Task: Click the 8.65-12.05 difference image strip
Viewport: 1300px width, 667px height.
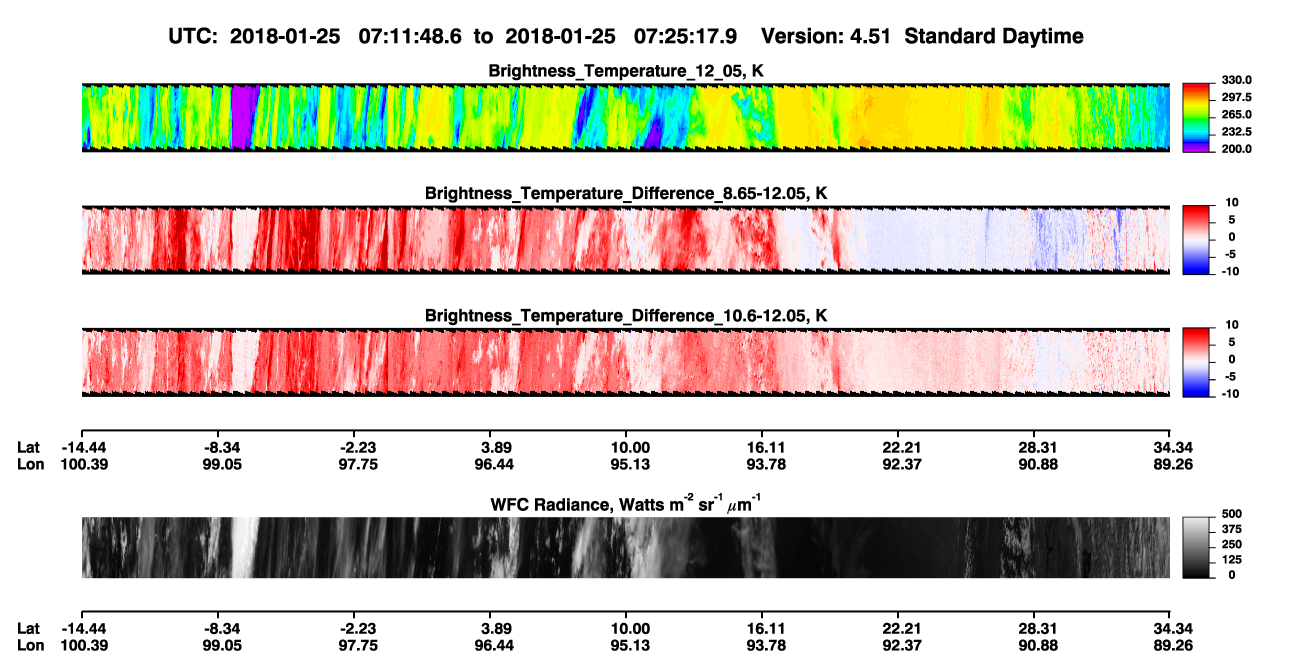Action: point(625,240)
